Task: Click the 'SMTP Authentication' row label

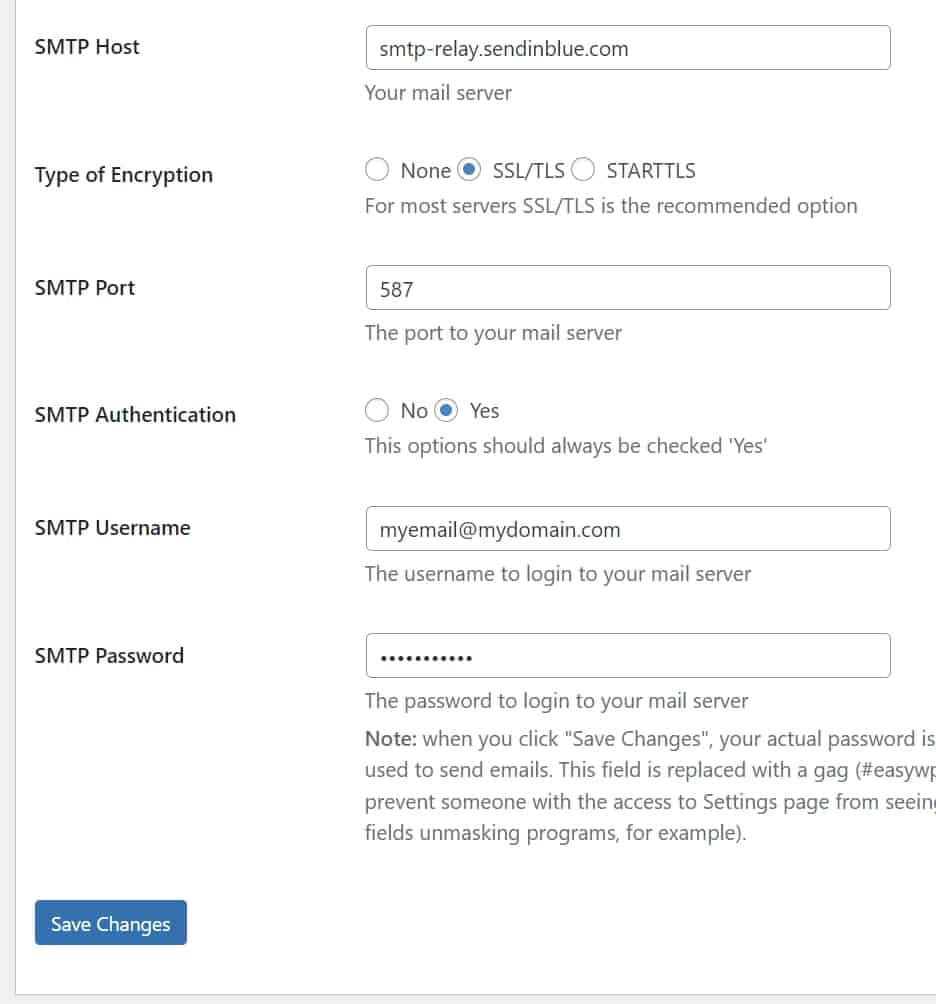Action: pos(135,415)
